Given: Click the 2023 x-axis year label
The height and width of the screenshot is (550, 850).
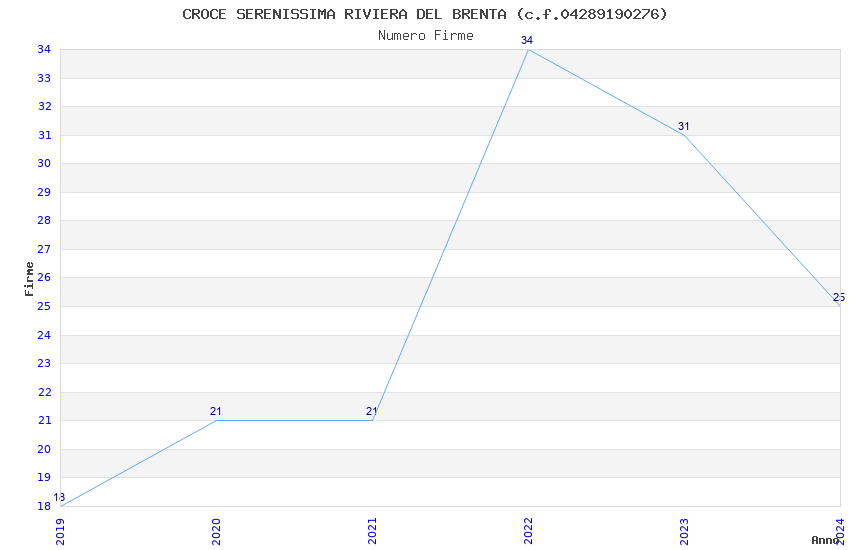Looking at the screenshot, I should tap(685, 531).
